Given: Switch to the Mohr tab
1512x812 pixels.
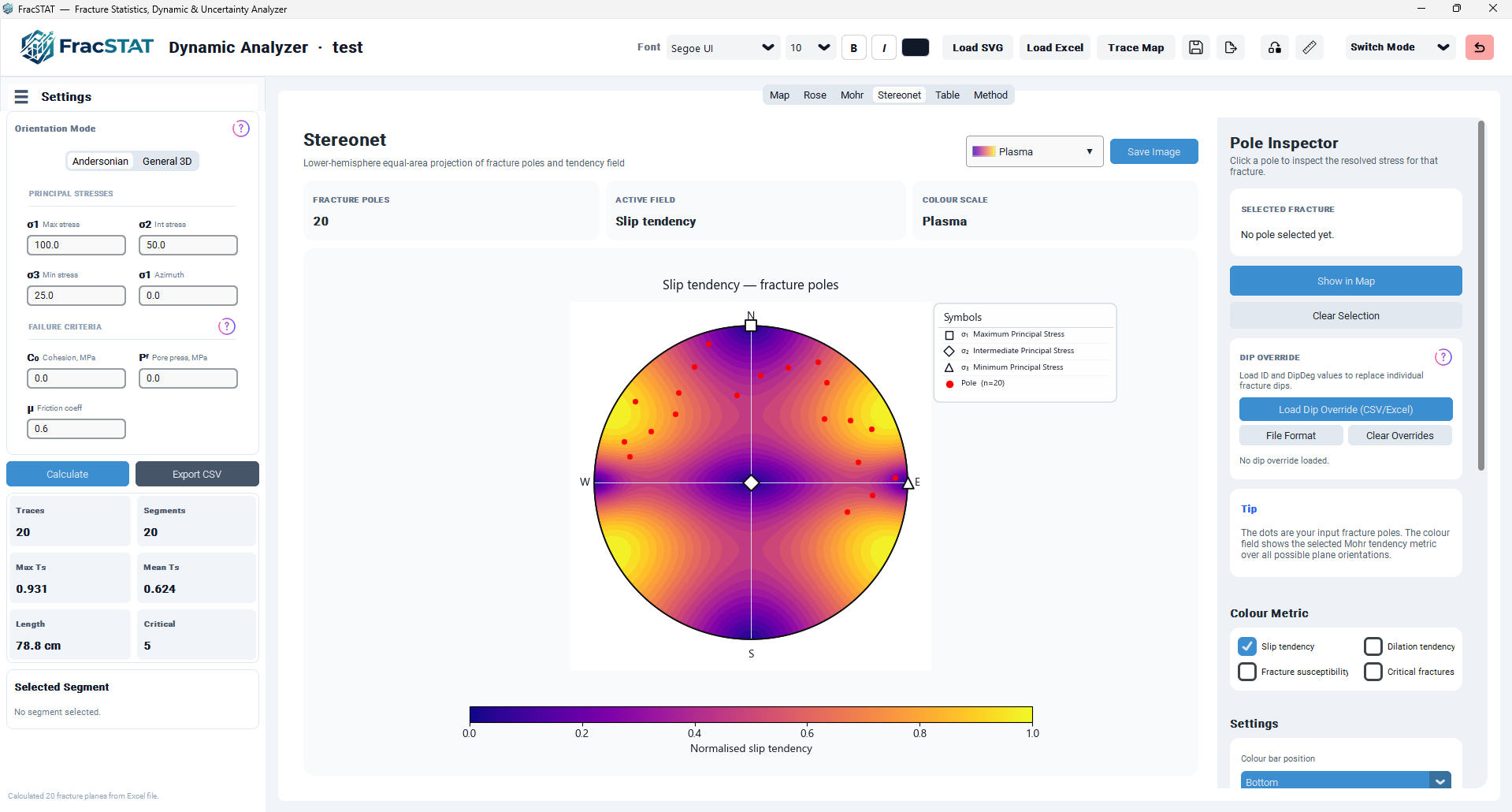Looking at the screenshot, I should 852,95.
